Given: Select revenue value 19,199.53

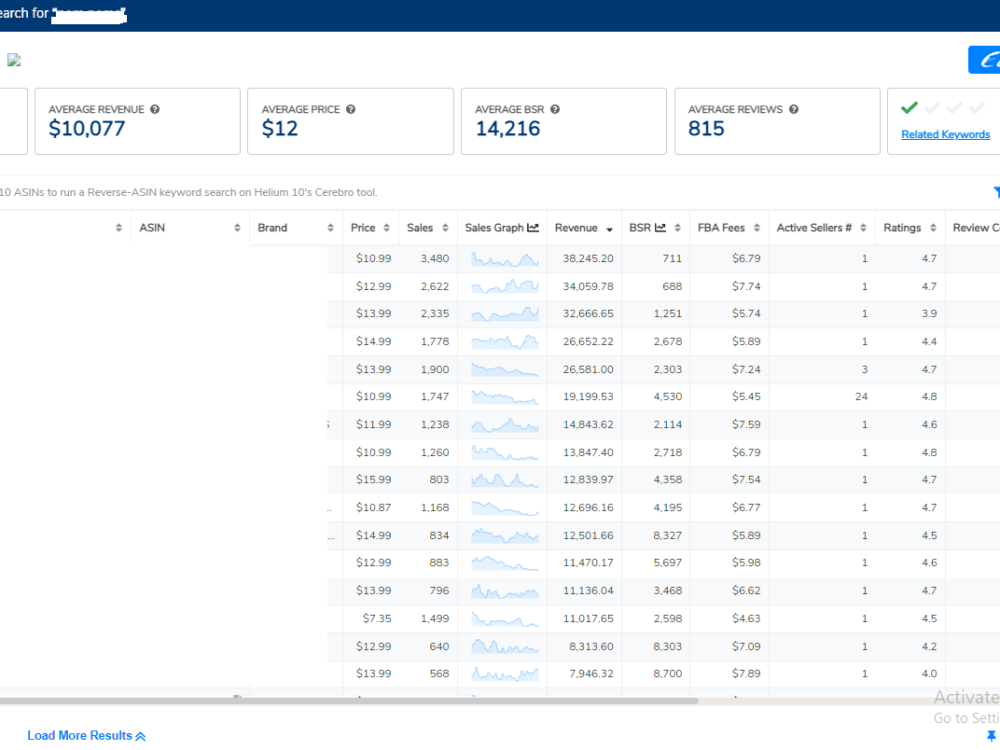Looking at the screenshot, I should 588,397.
